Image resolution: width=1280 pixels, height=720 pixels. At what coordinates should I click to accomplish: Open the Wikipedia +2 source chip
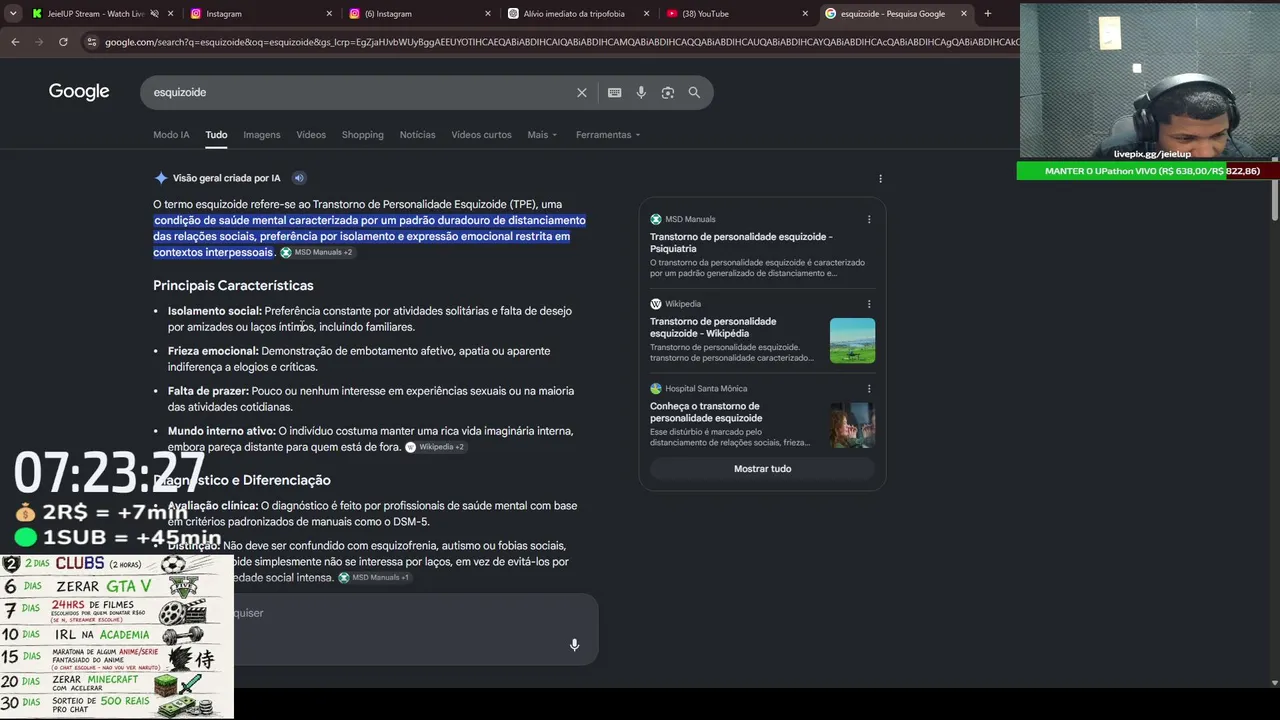(x=435, y=447)
